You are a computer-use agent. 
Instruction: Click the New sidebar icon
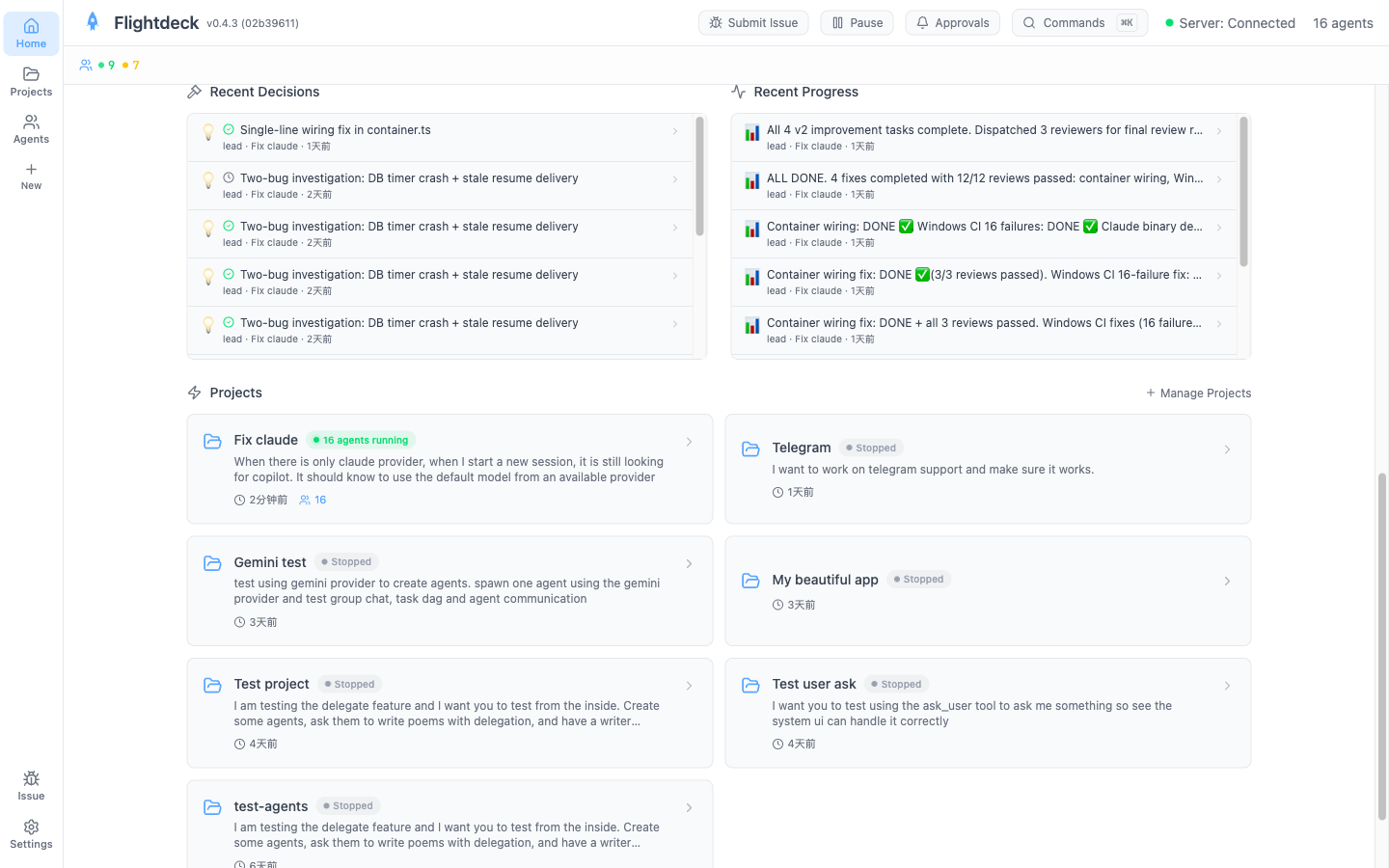coord(31,176)
